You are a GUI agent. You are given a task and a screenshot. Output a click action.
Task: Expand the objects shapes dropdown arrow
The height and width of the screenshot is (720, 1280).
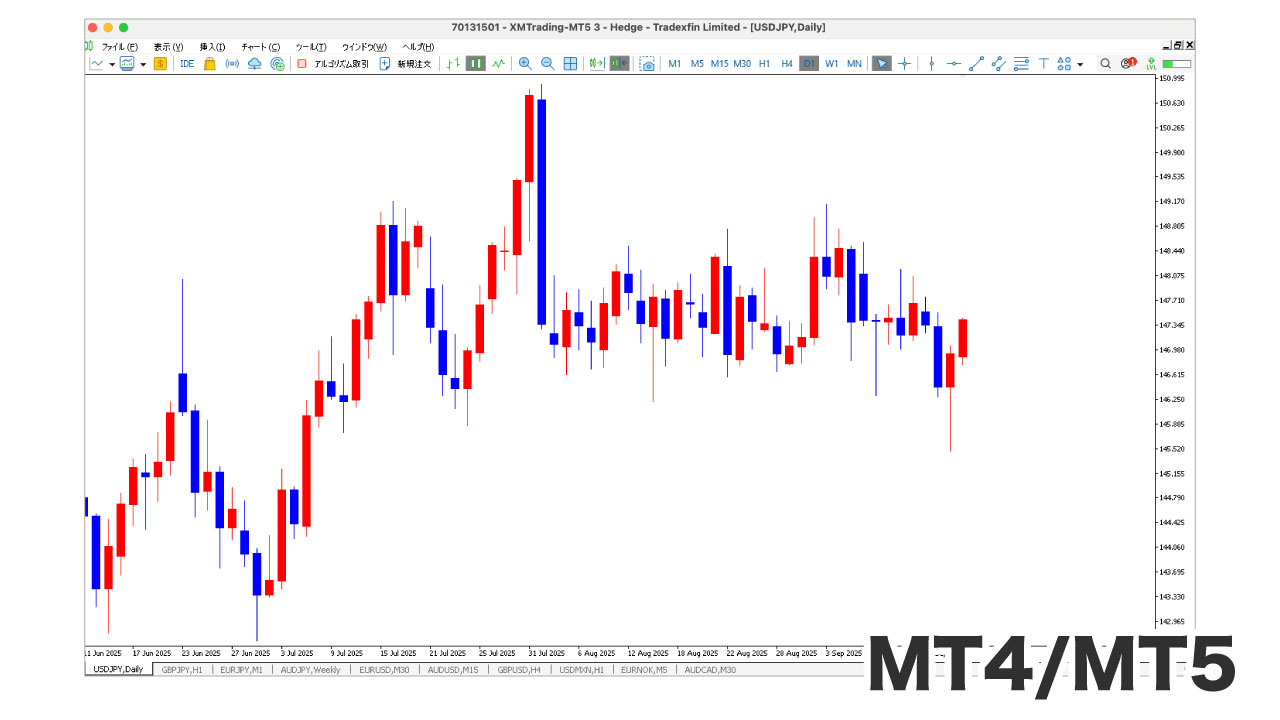(1080, 64)
